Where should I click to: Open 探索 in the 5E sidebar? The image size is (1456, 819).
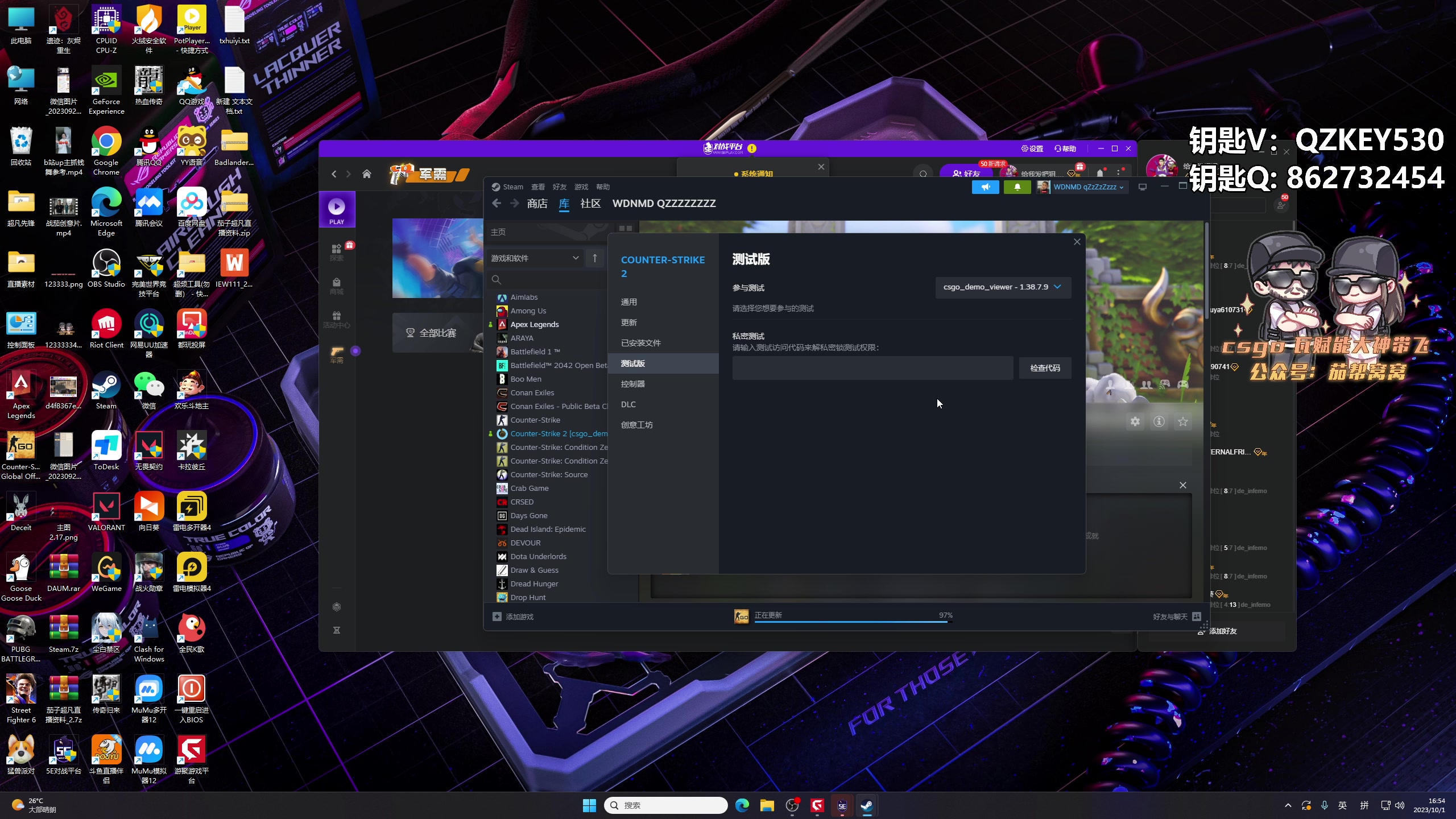point(337,253)
